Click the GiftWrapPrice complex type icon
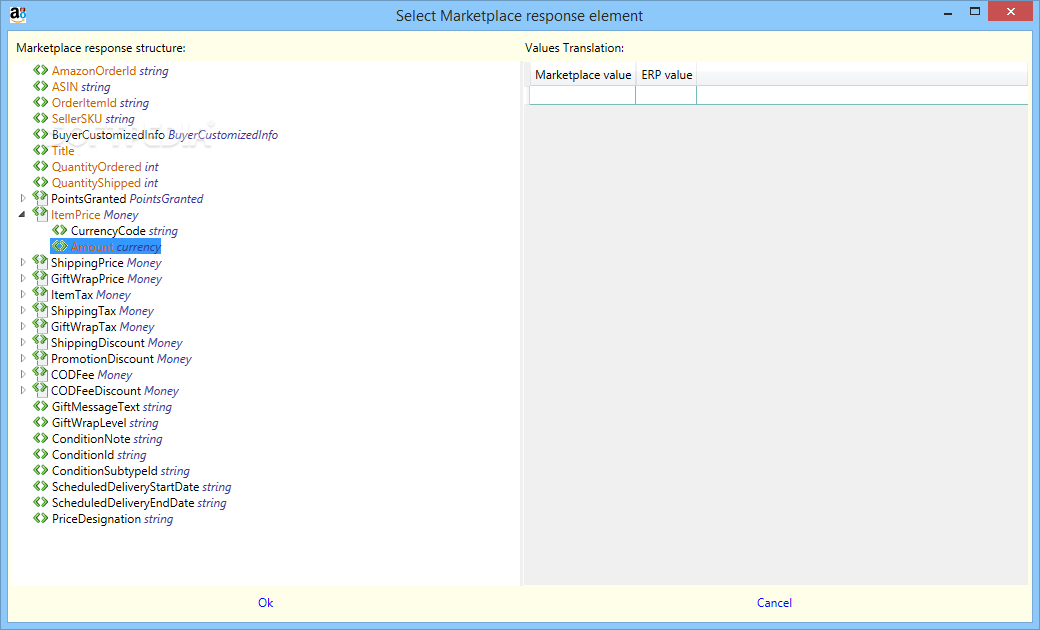 pos(40,278)
